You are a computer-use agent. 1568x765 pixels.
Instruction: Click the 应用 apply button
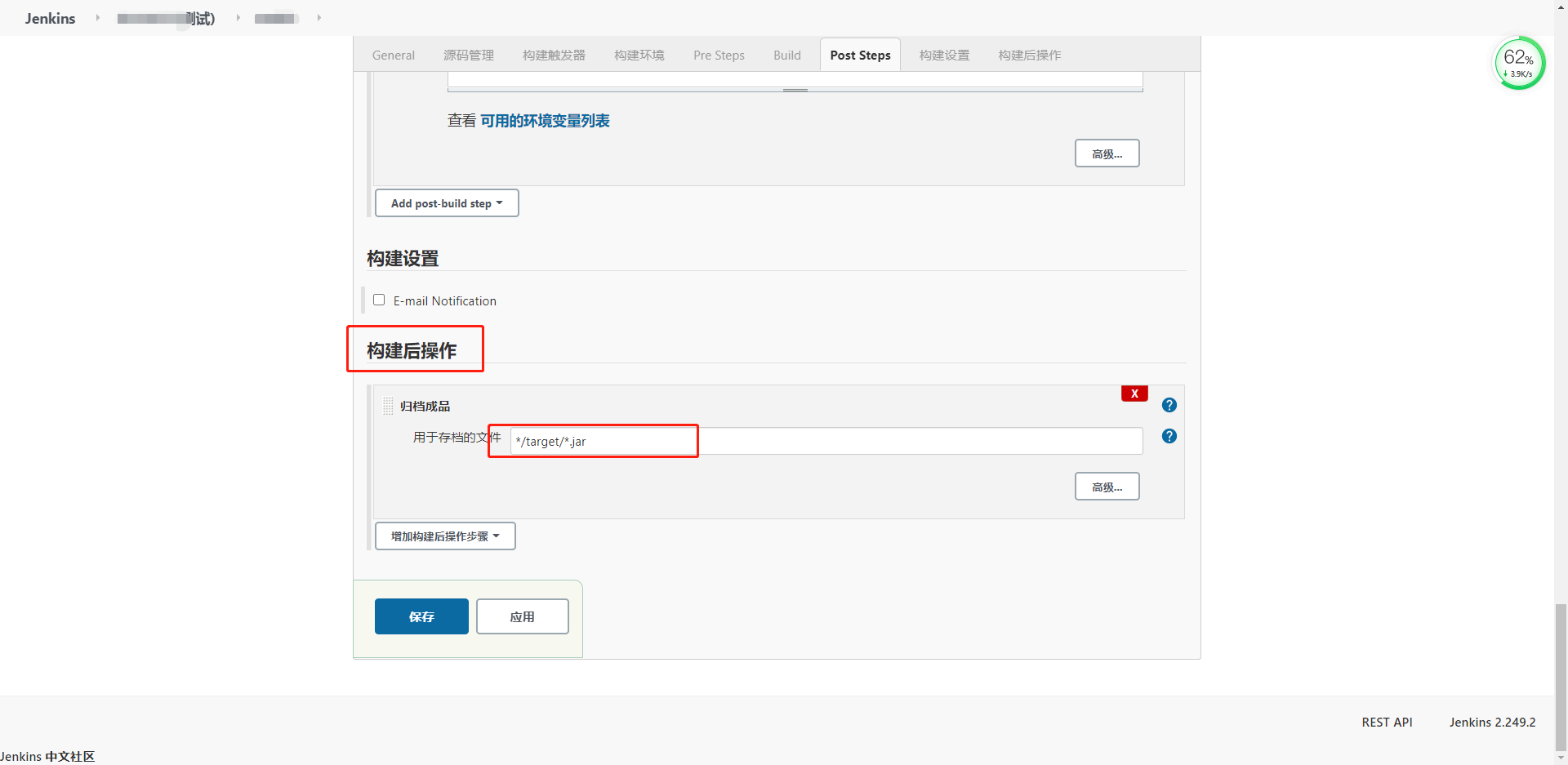523,616
